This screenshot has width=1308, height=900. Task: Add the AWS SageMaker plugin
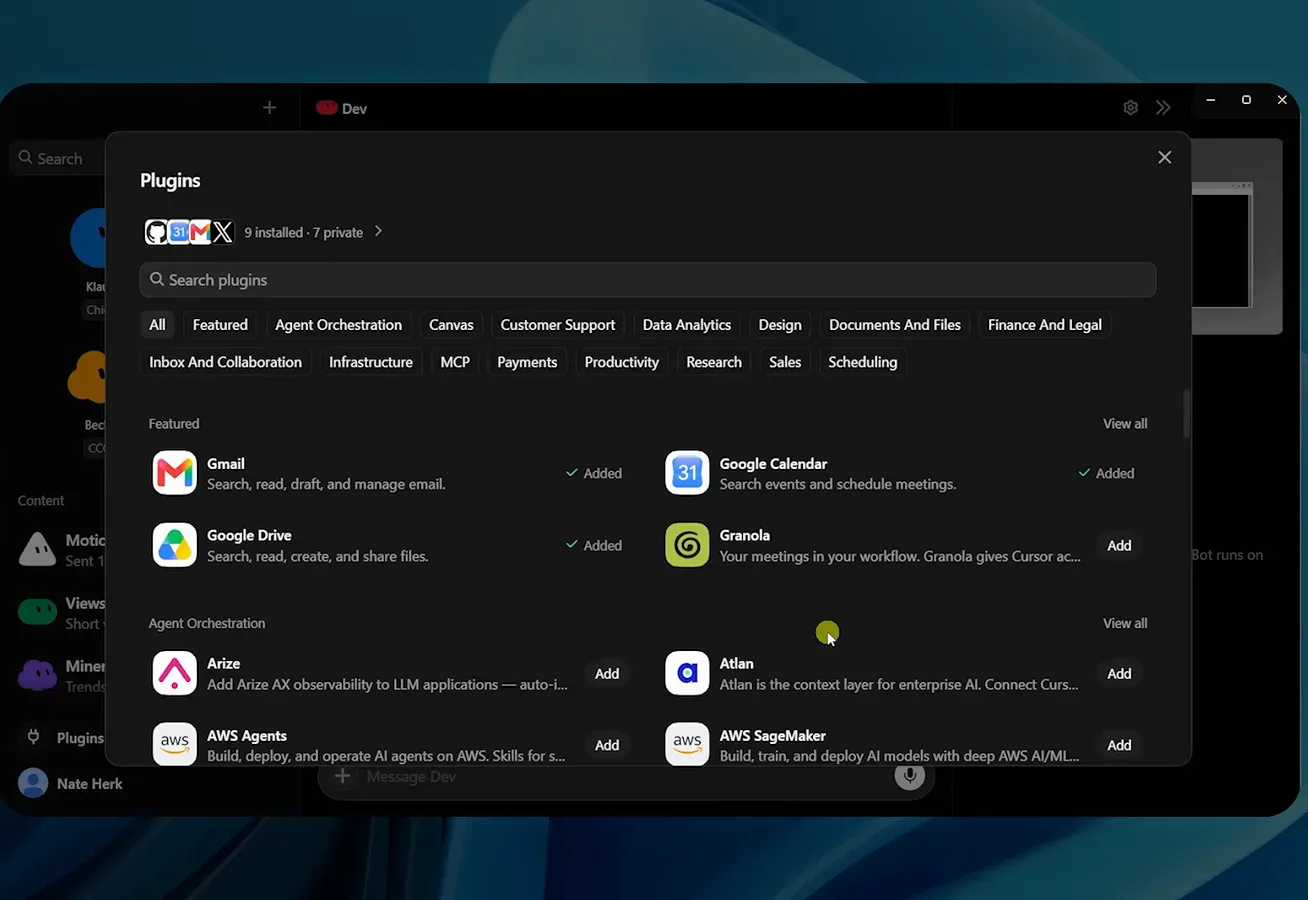click(1119, 745)
